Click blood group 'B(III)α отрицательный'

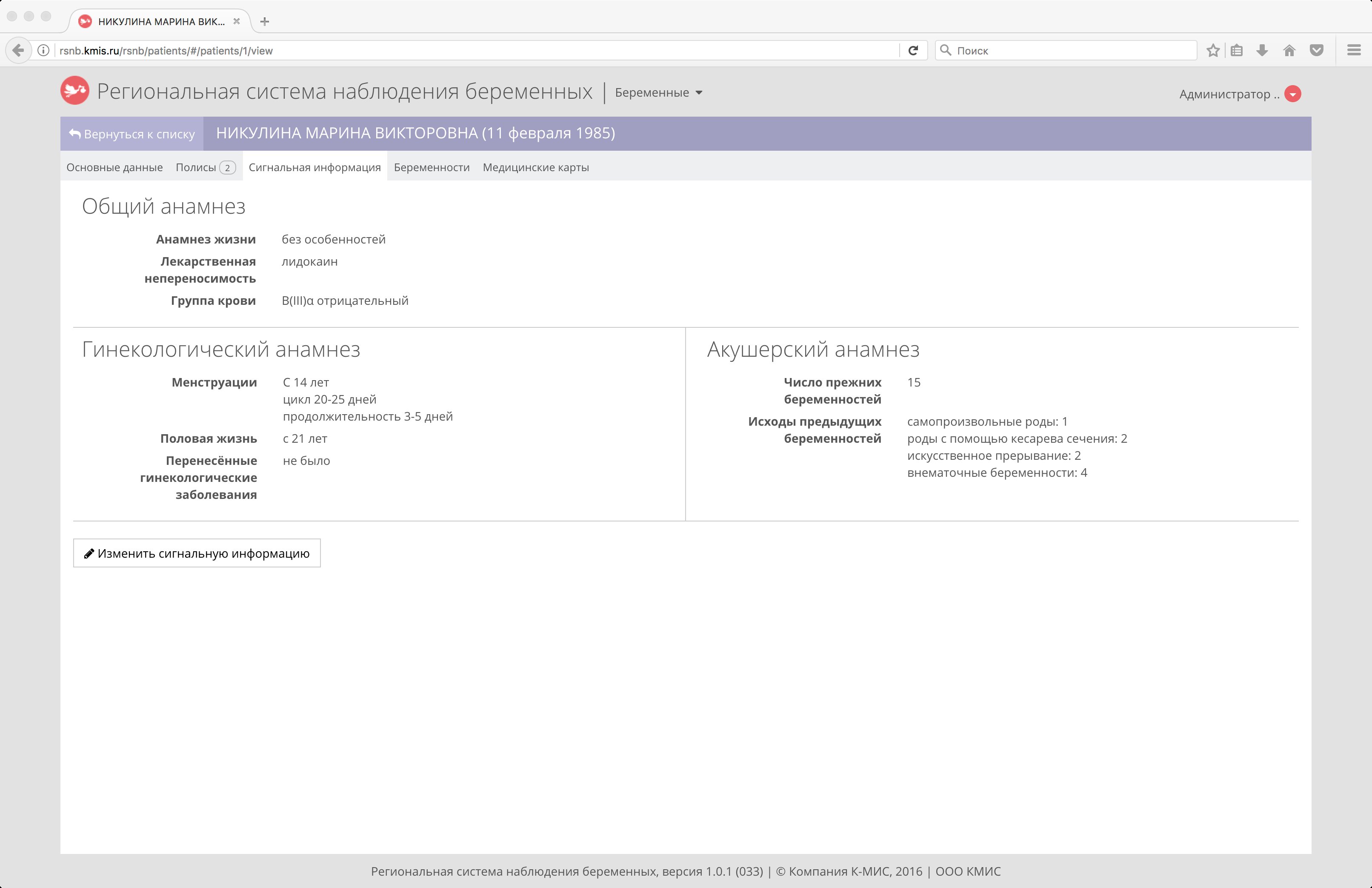coord(345,301)
